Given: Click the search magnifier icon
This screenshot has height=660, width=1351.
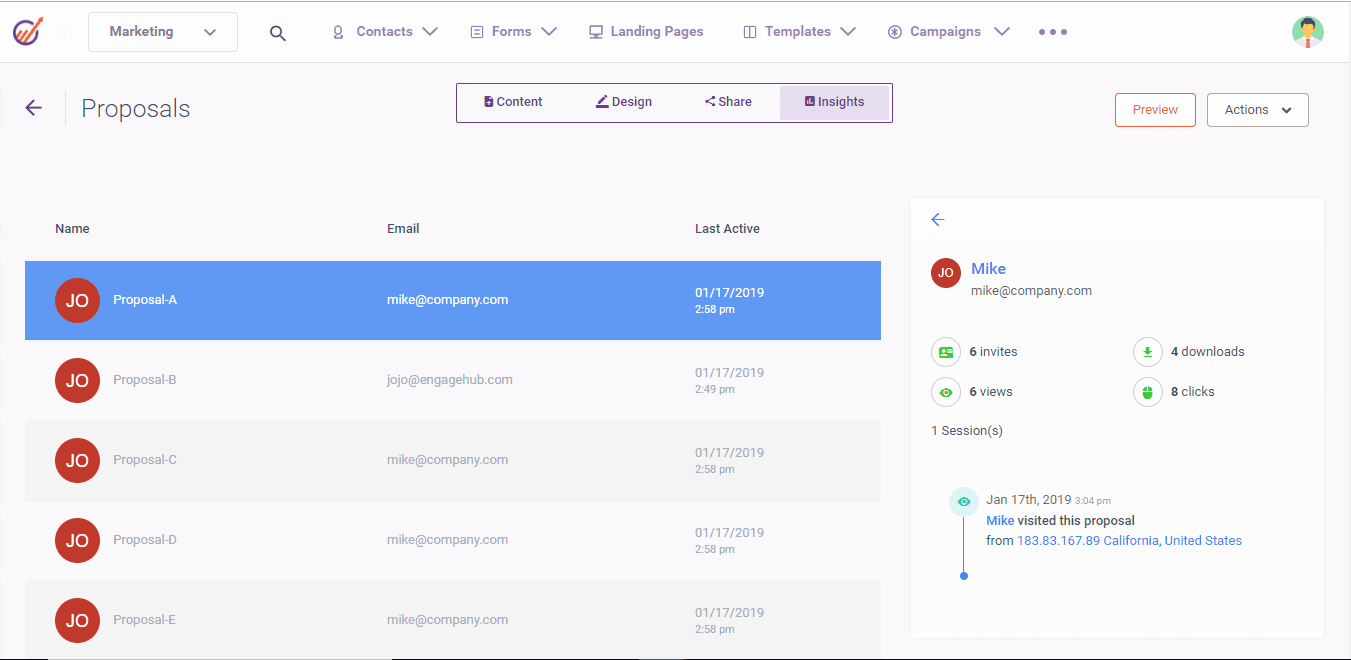Looking at the screenshot, I should (x=278, y=33).
